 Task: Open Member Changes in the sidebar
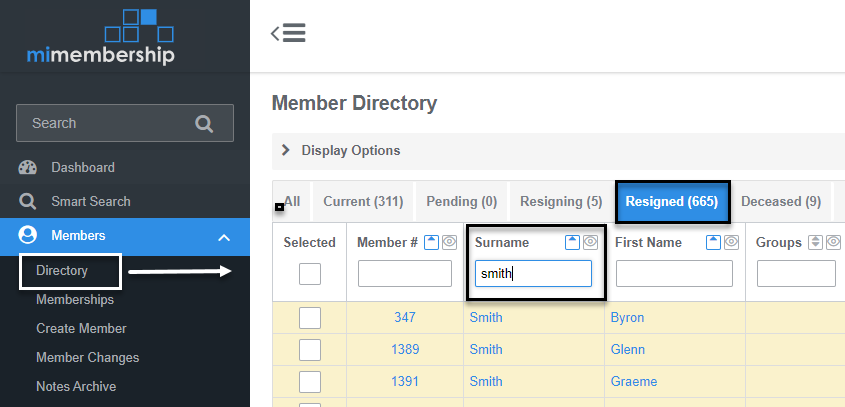coord(87,358)
